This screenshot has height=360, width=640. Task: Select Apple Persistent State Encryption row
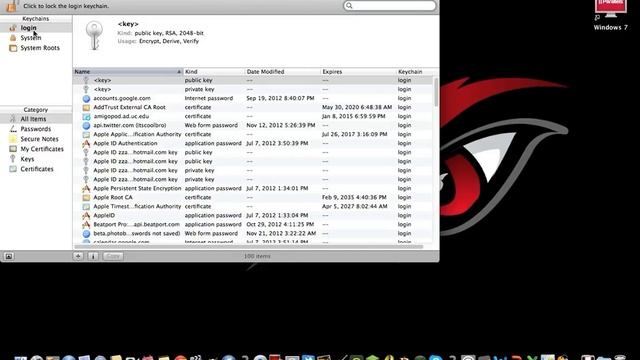coord(253,189)
